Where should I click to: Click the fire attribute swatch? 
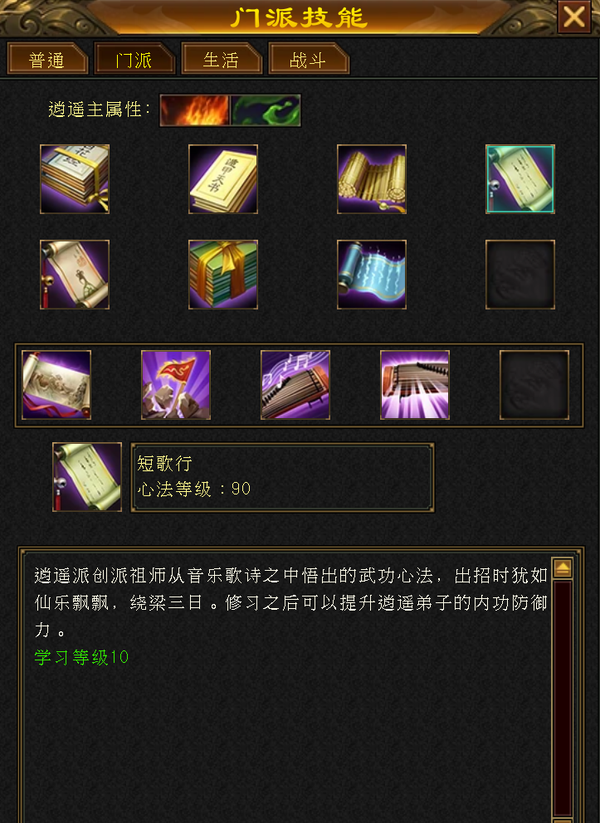click(195, 110)
